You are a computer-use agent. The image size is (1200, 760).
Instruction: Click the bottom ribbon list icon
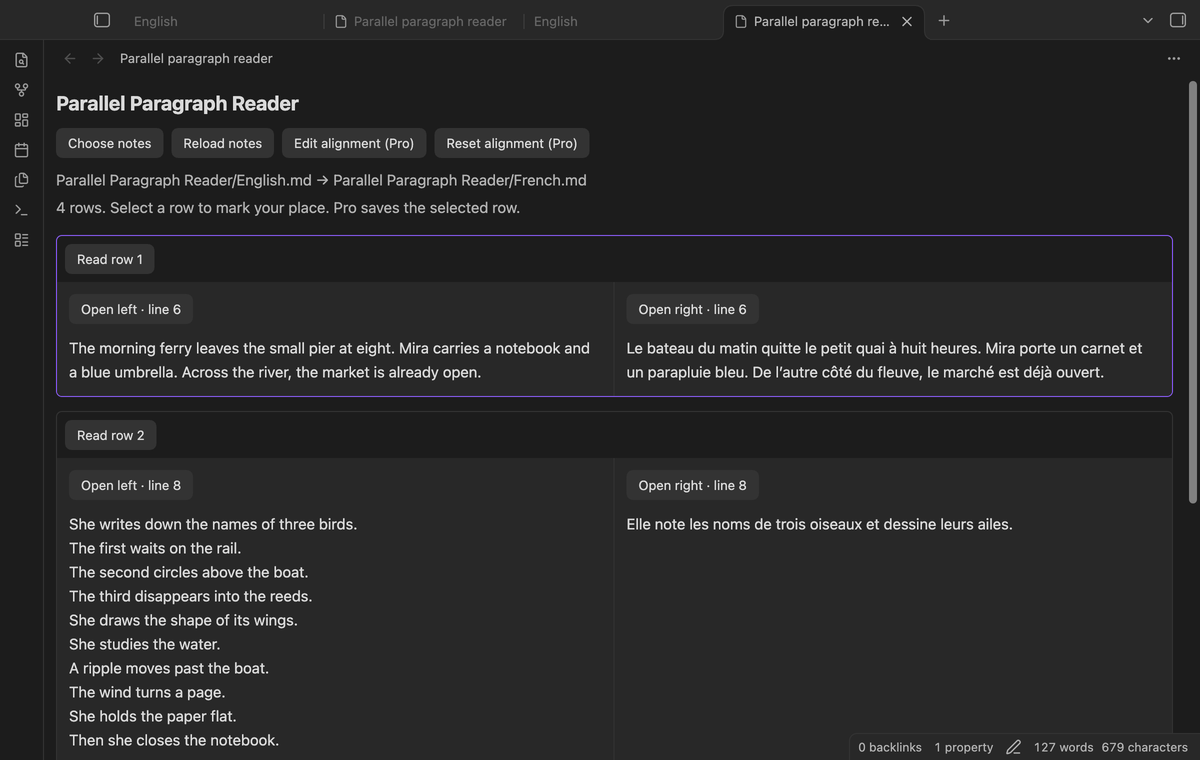tap(21, 240)
